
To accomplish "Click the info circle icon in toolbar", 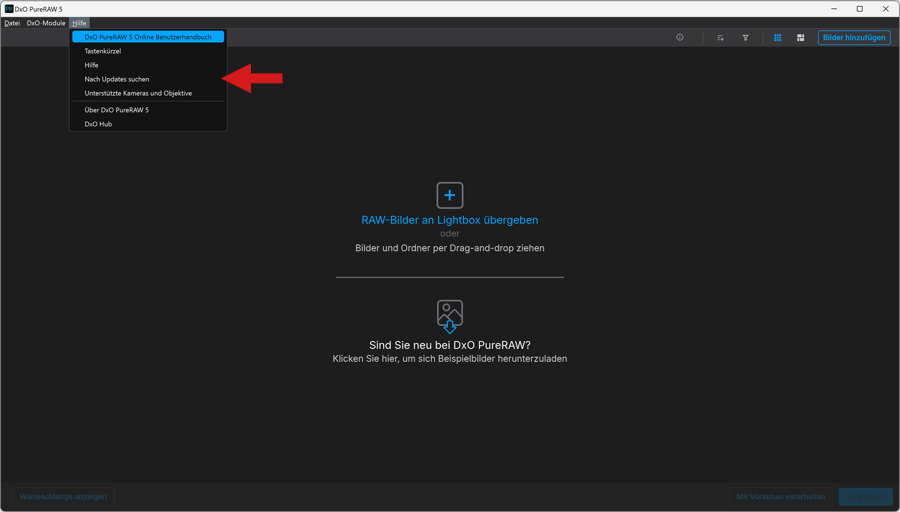I will [x=680, y=37].
